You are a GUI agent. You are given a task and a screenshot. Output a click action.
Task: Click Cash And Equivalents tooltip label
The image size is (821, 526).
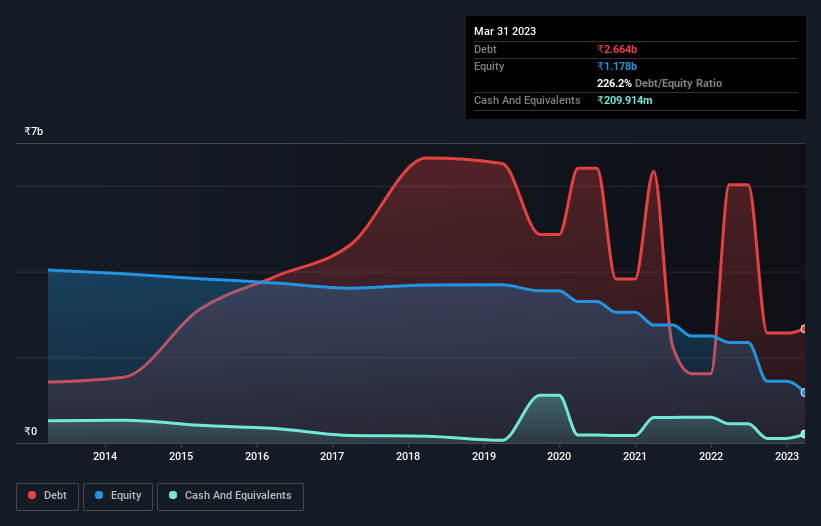(527, 100)
